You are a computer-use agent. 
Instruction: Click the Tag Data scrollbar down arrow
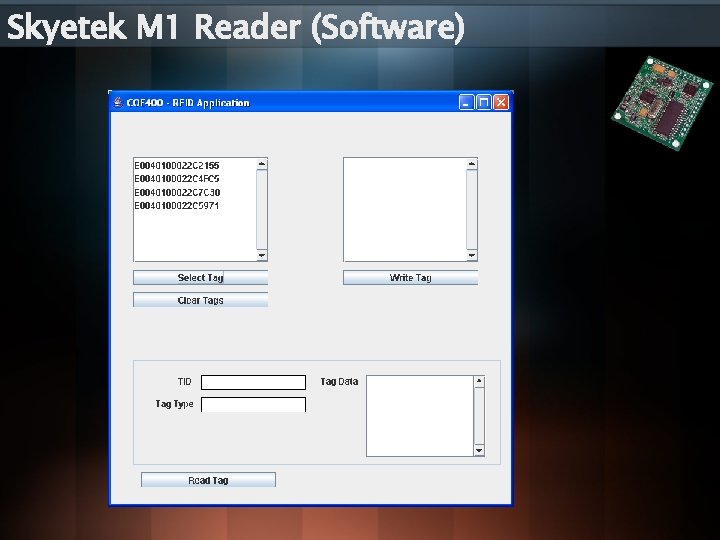(479, 450)
